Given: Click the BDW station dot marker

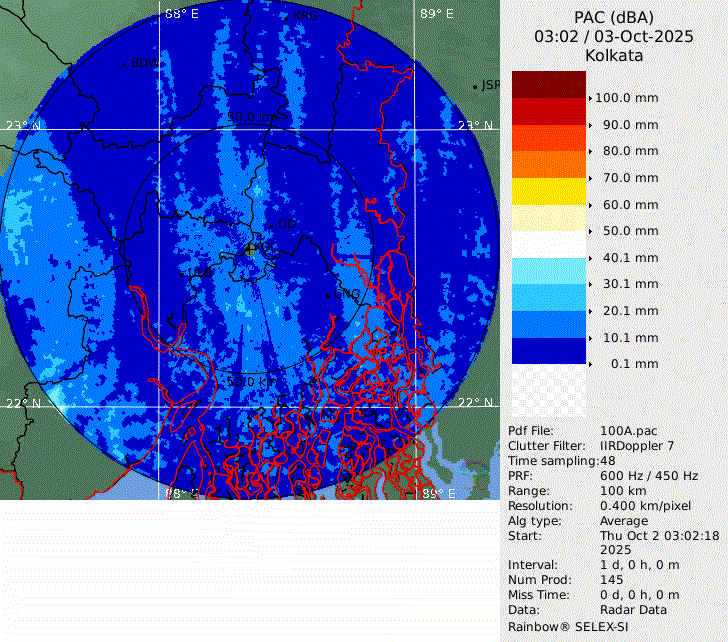Looking at the screenshot, I should pyautogui.click(x=124, y=64).
